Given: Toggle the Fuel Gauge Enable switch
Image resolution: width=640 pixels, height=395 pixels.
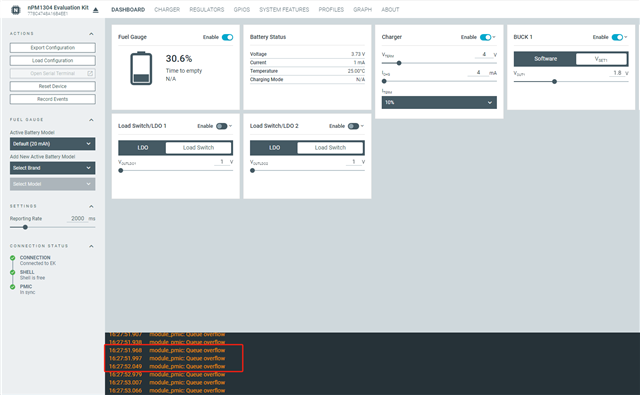Looking at the screenshot, I should point(227,37).
